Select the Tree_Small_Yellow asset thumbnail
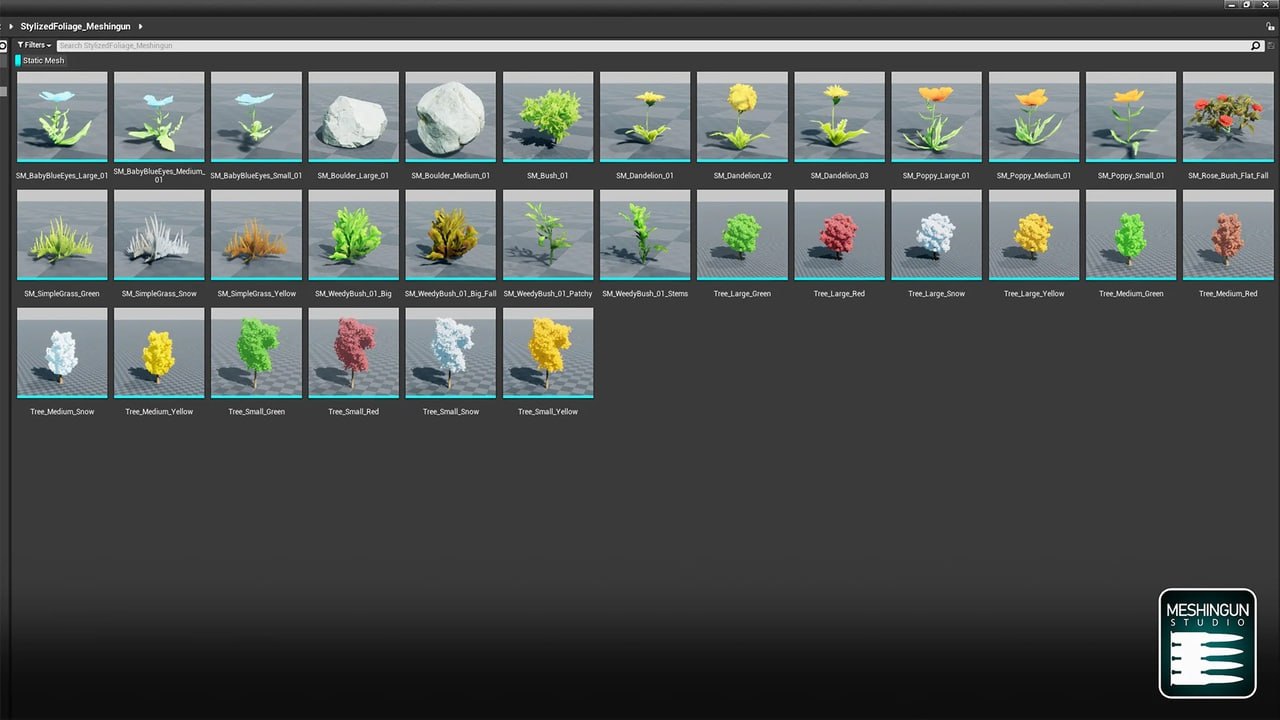 click(x=548, y=353)
